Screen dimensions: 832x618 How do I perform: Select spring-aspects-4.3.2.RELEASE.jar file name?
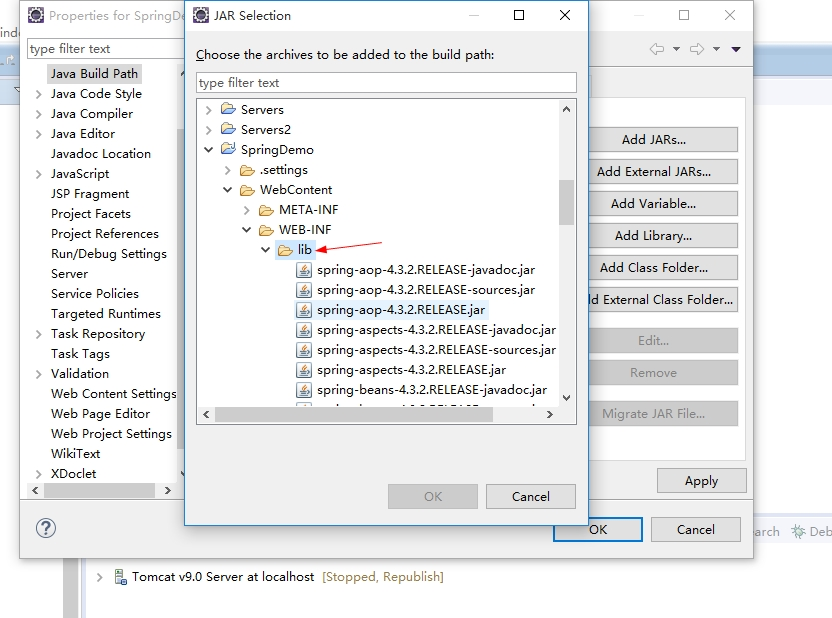click(411, 370)
